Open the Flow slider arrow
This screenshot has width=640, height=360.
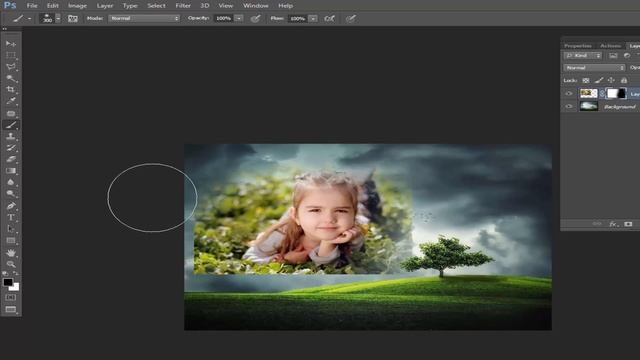tap(313, 18)
